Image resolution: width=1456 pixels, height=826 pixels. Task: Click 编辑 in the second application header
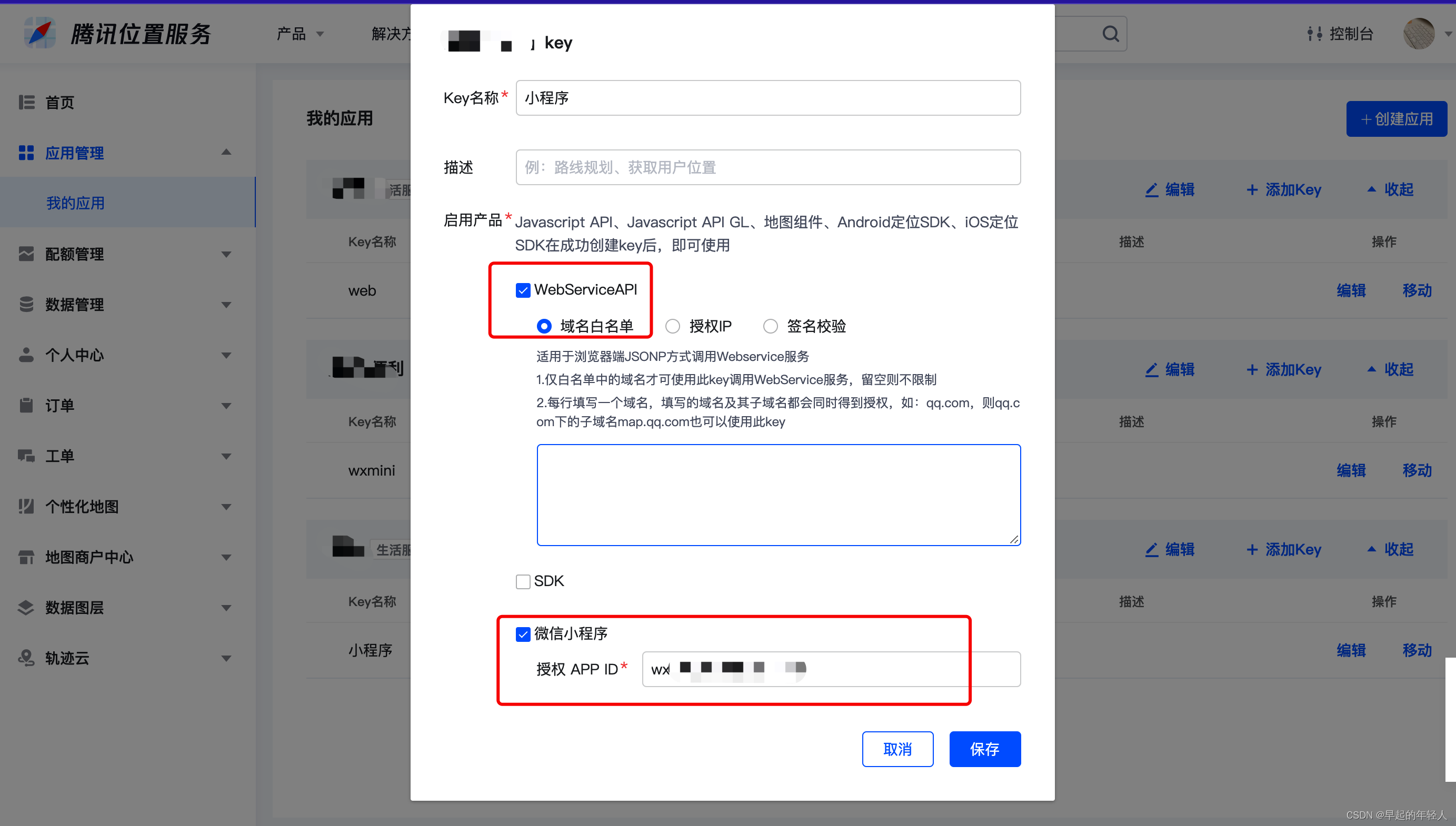point(1180,369)
